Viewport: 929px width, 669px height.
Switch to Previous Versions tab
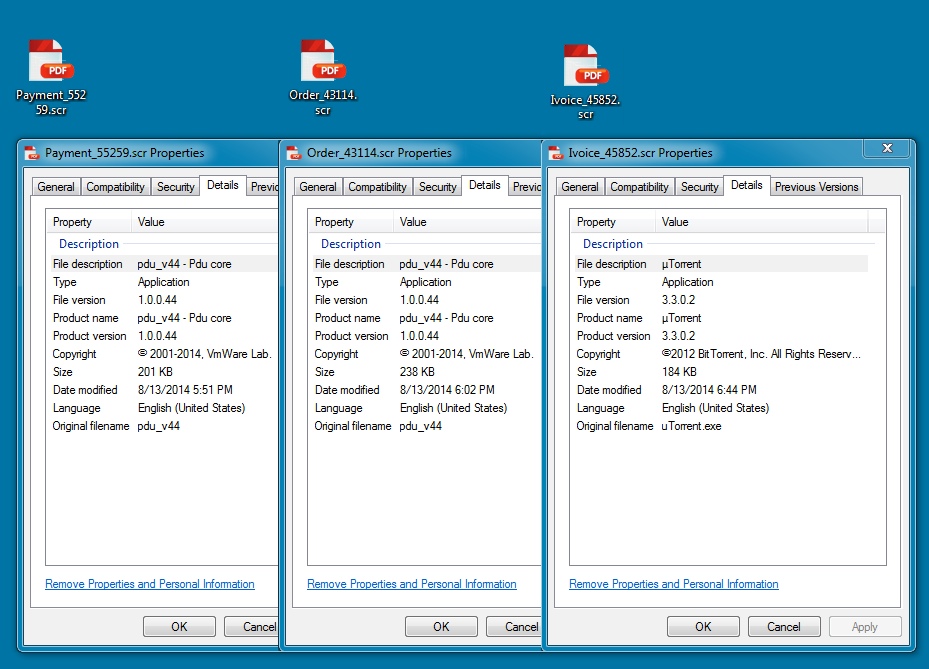pos(816,187)
